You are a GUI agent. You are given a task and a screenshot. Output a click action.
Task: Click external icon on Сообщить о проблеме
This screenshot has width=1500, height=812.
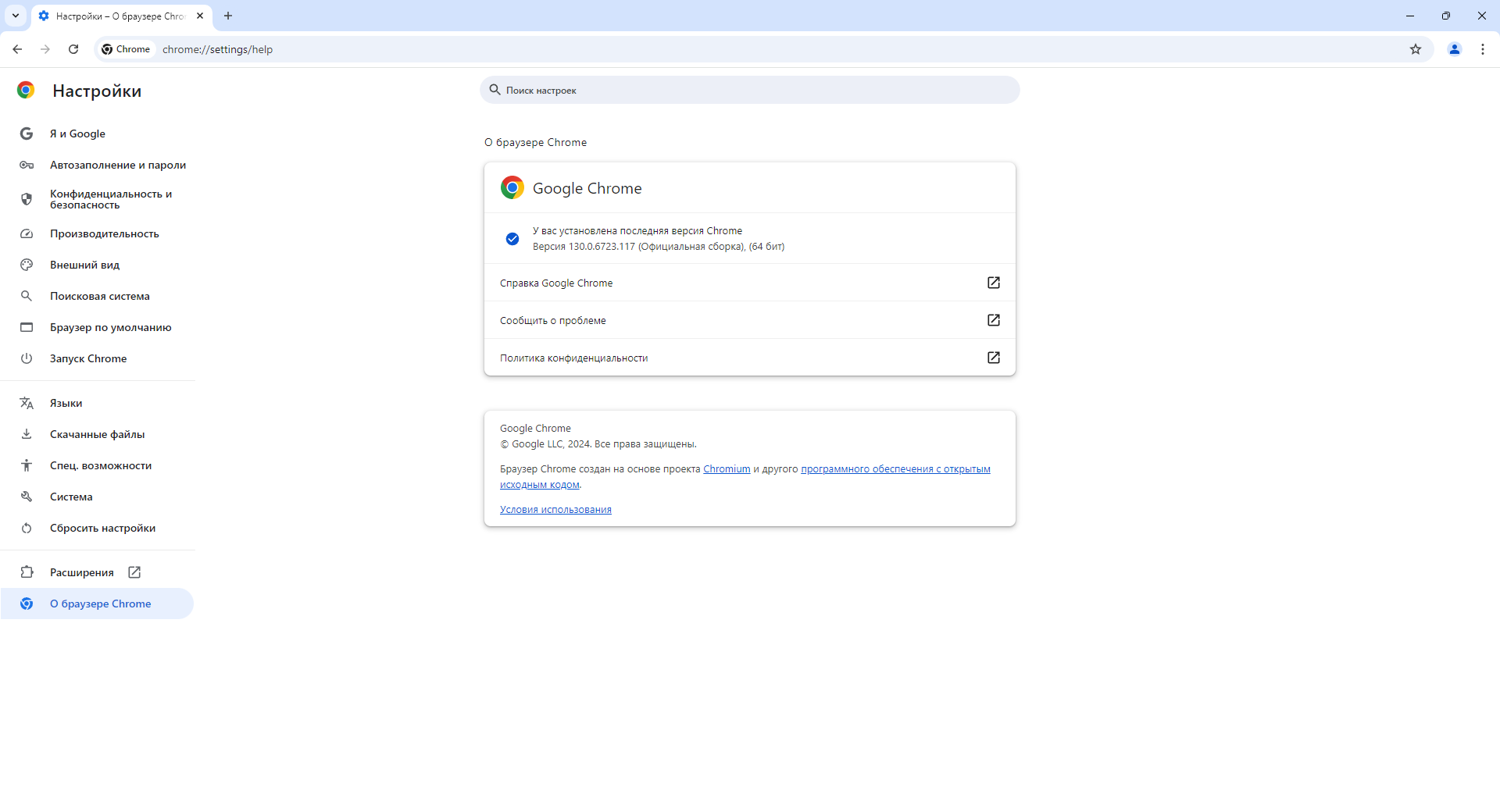(x=994, y=320)
